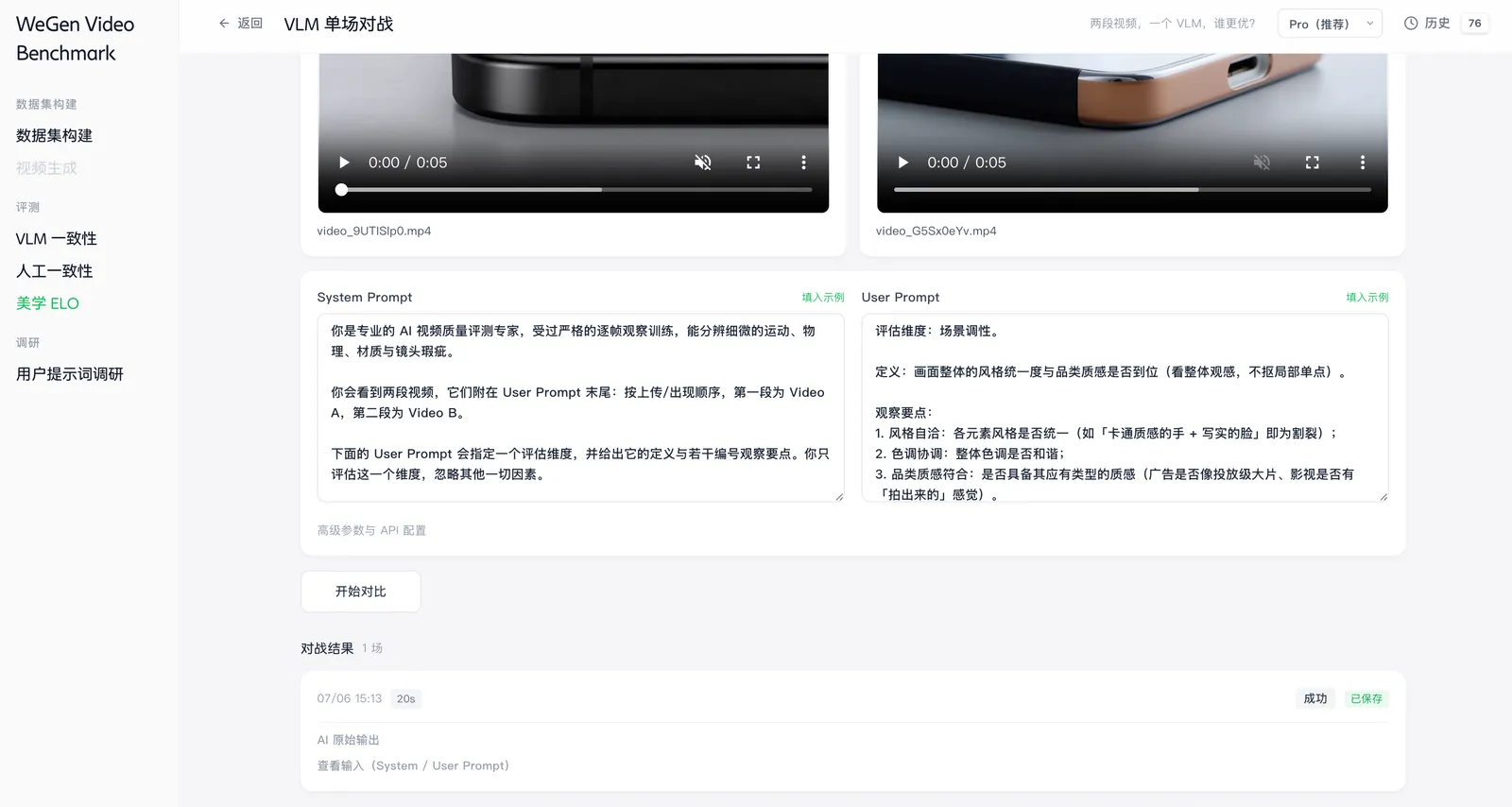Fill example for System Prompt
Viewport: 1512px width, 807px height.
coord(823,298)
